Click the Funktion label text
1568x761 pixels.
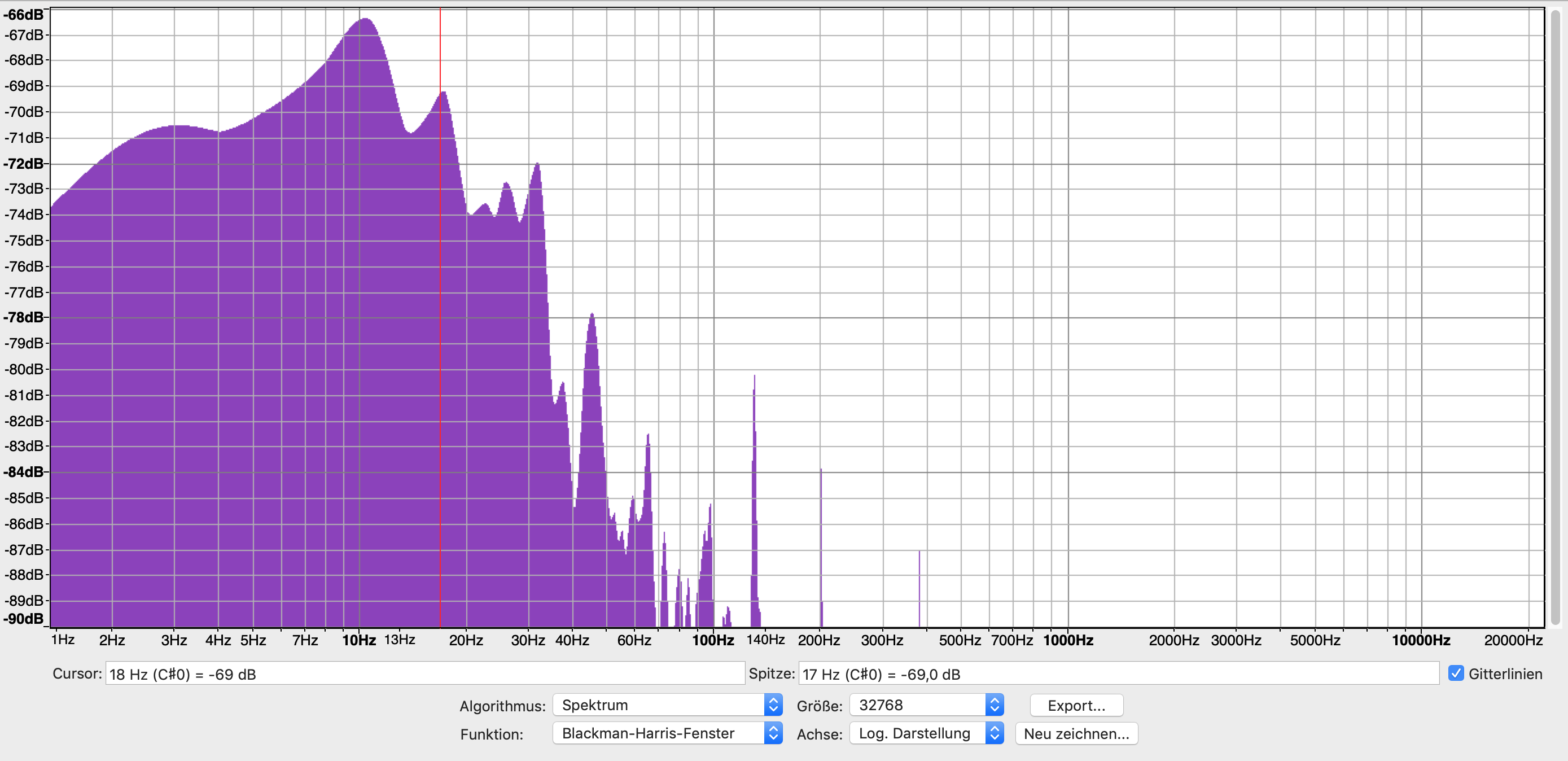[x=491, y=734]
